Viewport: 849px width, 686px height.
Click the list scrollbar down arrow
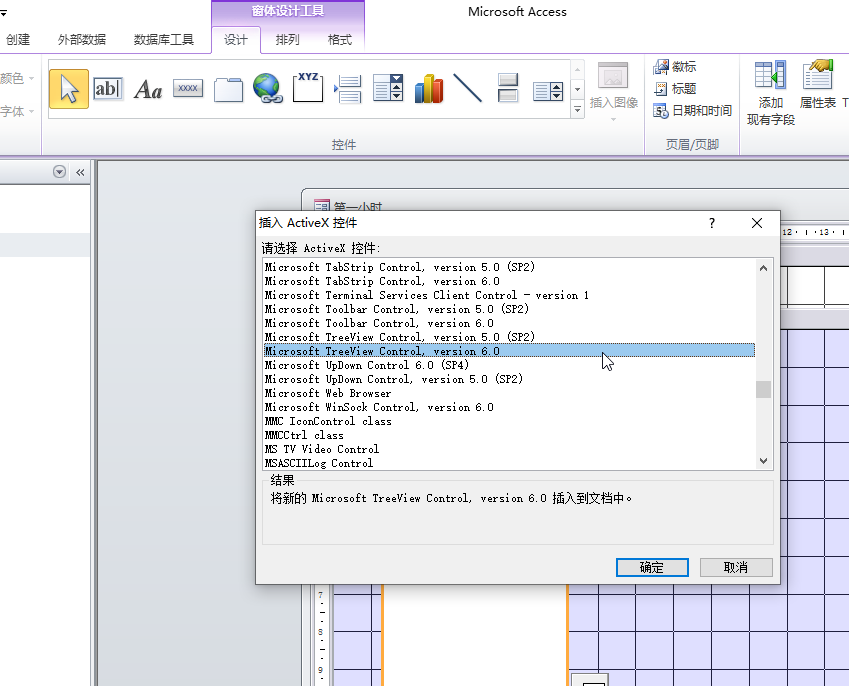pyautogui.click(x=763, y=461)
